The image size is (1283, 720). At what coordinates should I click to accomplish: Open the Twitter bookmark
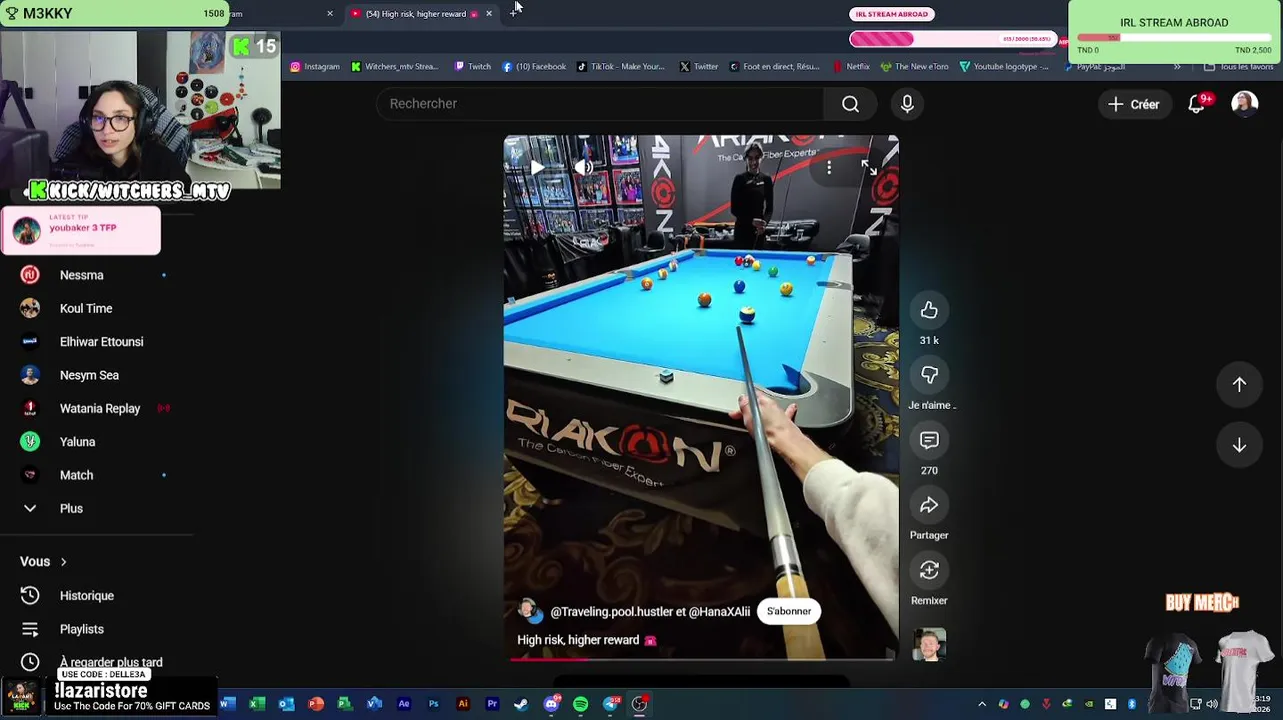pos(699,67)
